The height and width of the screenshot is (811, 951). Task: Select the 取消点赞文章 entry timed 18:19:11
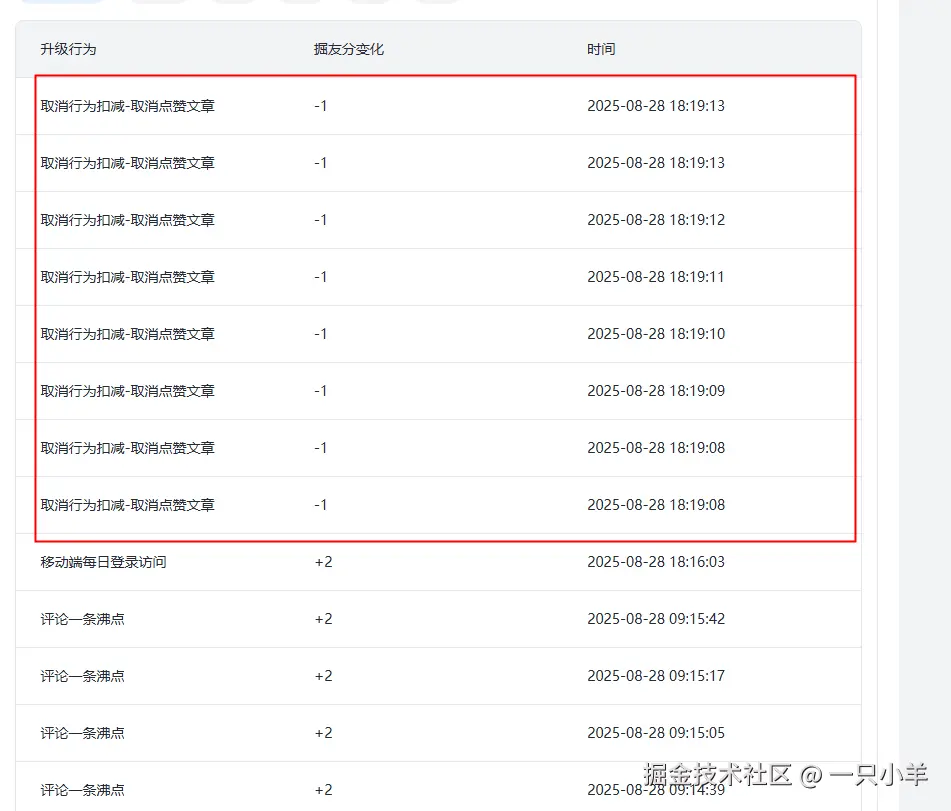[127, 277]
